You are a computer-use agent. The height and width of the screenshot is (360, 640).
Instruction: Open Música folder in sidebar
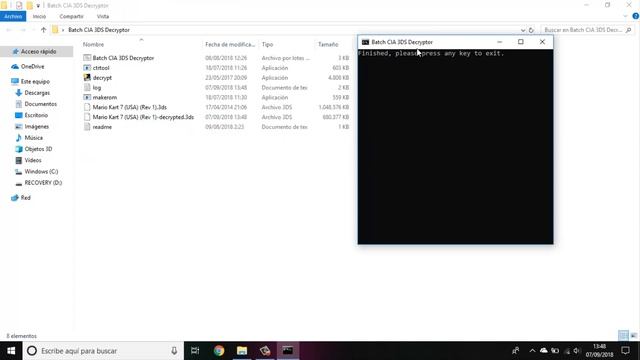(x=33, y=138)
